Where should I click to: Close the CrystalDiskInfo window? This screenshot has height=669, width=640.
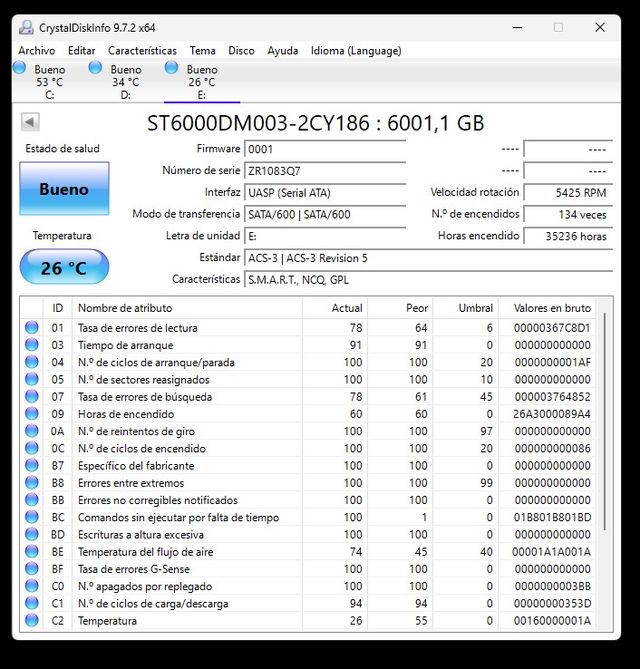click(x=600, y=28)
